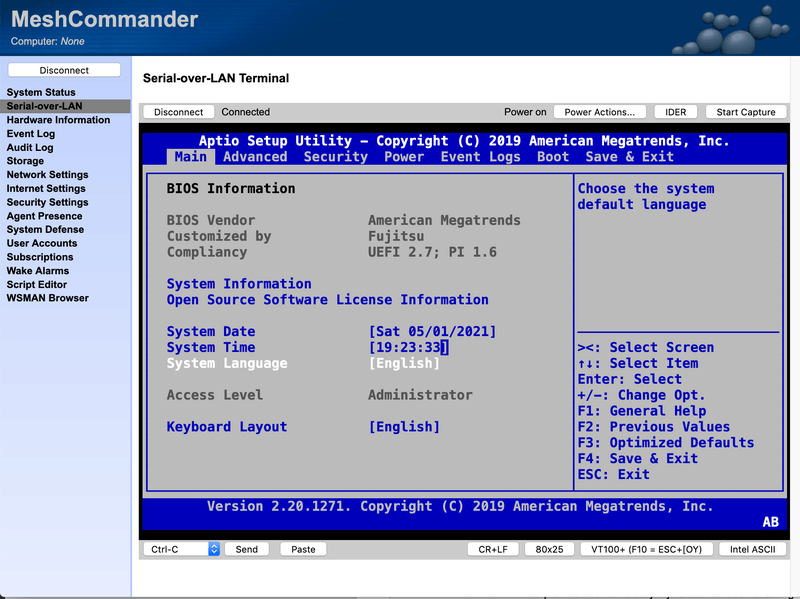This screenshot has width=800, height=599.
Task: Open Internet Settings
Action: point(46,188)
